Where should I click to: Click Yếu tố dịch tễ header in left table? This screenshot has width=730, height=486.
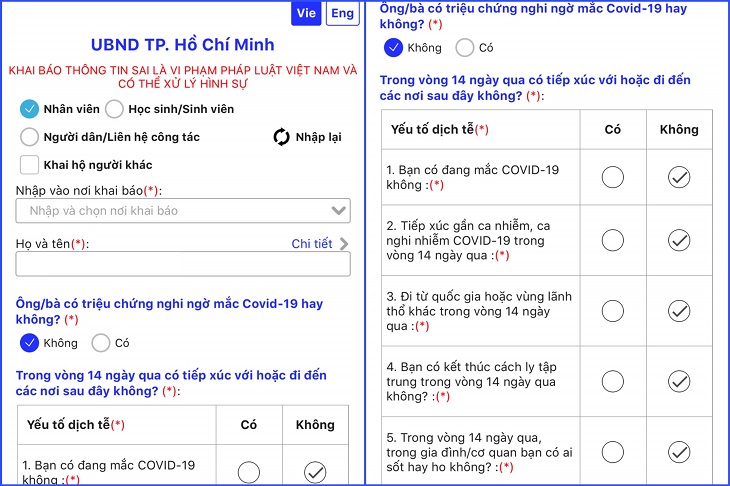point(75,425)
